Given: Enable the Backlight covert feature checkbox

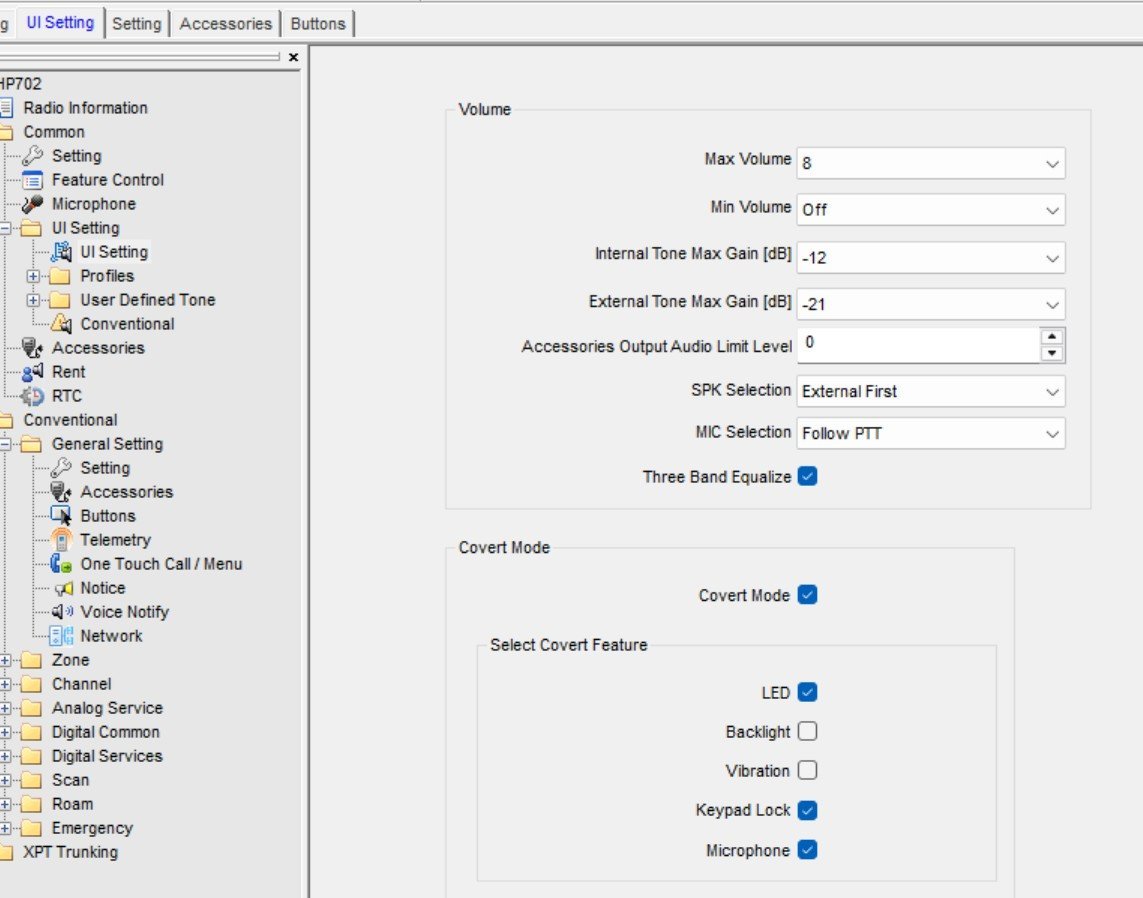Looking at the screenshot, I should 808,731.
